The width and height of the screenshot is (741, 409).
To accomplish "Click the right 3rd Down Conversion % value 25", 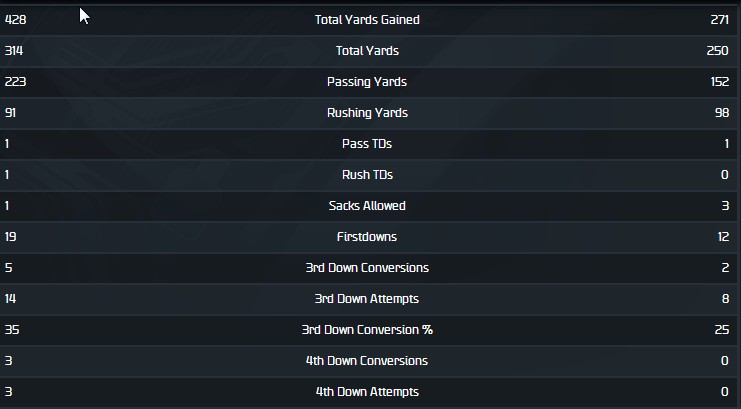I will (x=723, y=329).
